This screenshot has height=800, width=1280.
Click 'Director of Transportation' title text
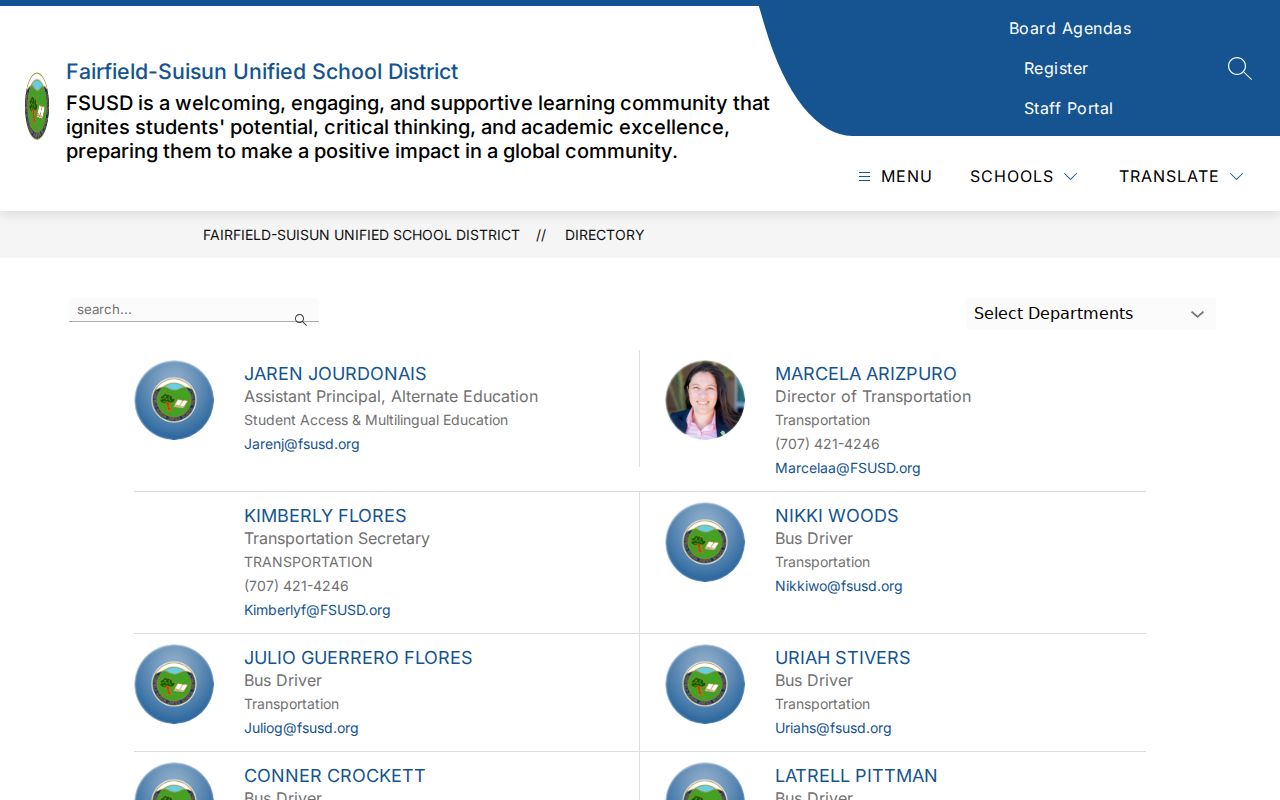point(873,396)
